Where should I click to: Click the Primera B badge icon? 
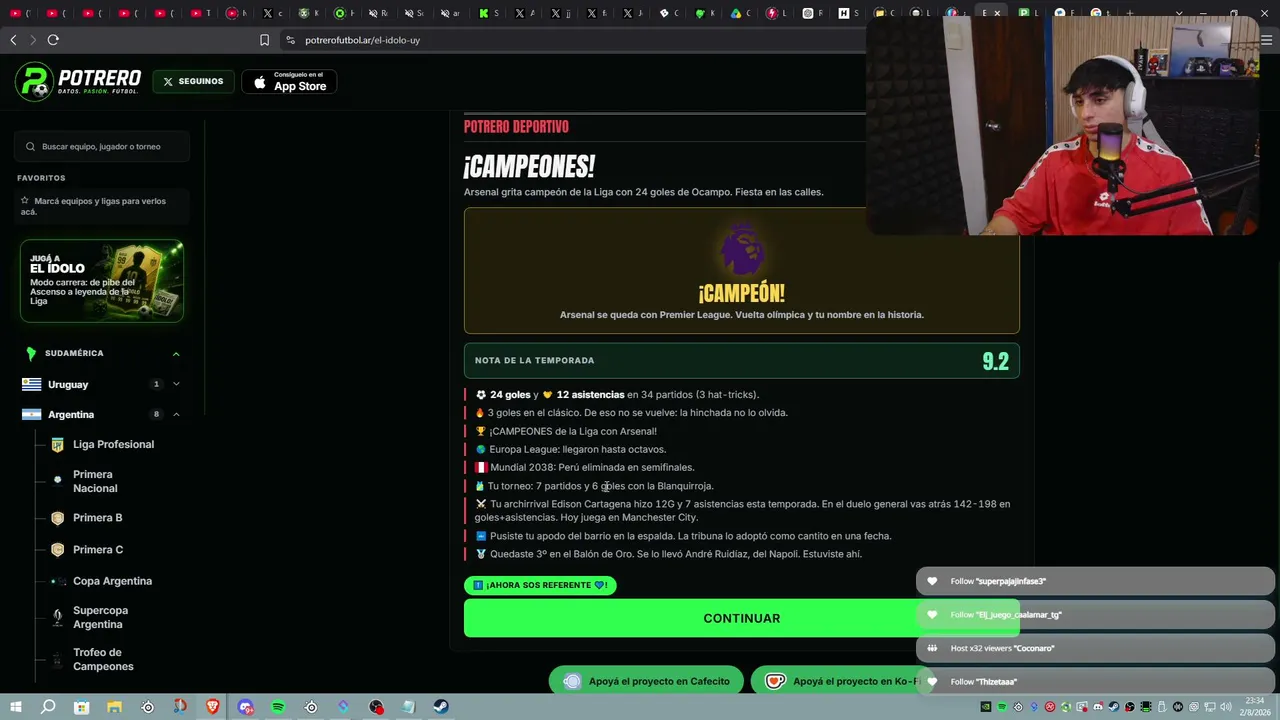point(57,518)
